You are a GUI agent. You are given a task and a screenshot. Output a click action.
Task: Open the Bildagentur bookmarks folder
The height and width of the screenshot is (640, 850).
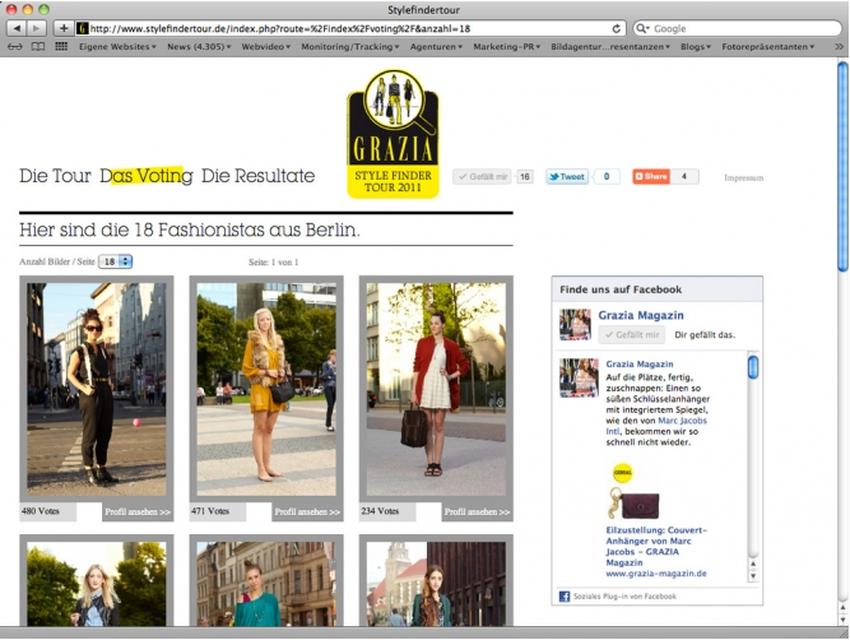click(x=610, y=47)
